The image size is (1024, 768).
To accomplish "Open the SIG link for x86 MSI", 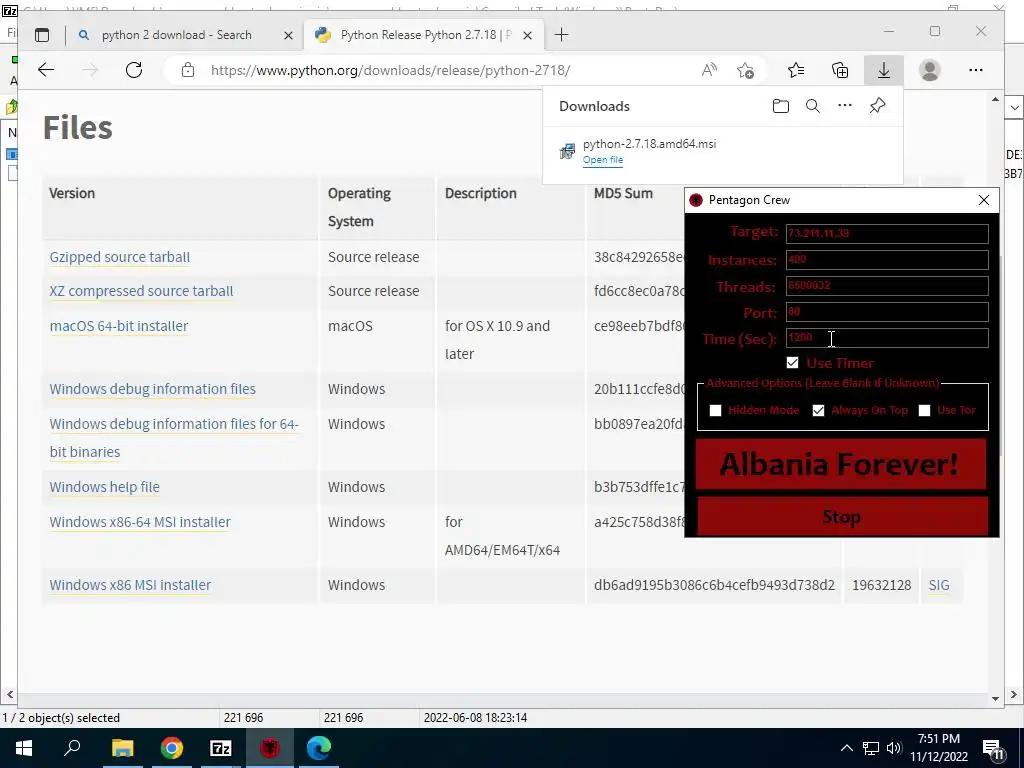I will [x=939, y=584].
